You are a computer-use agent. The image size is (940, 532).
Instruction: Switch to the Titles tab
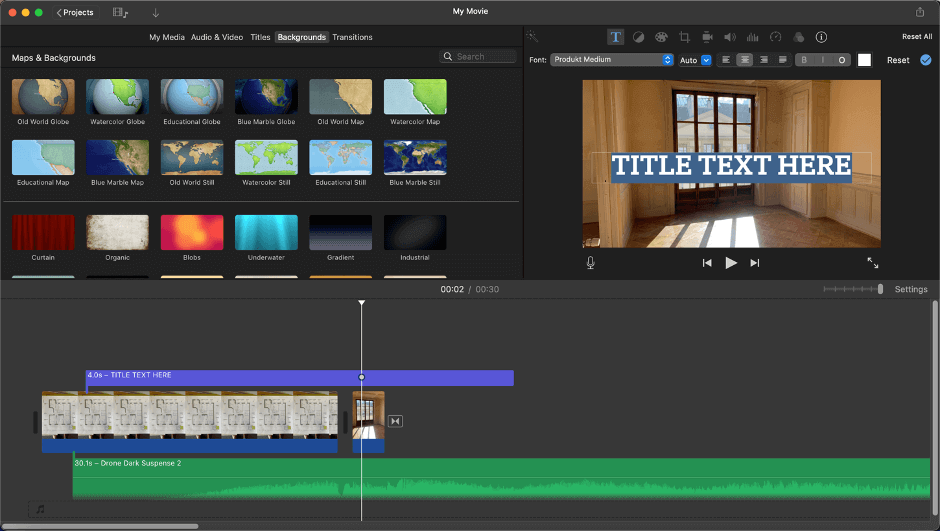tap(260, 37)
